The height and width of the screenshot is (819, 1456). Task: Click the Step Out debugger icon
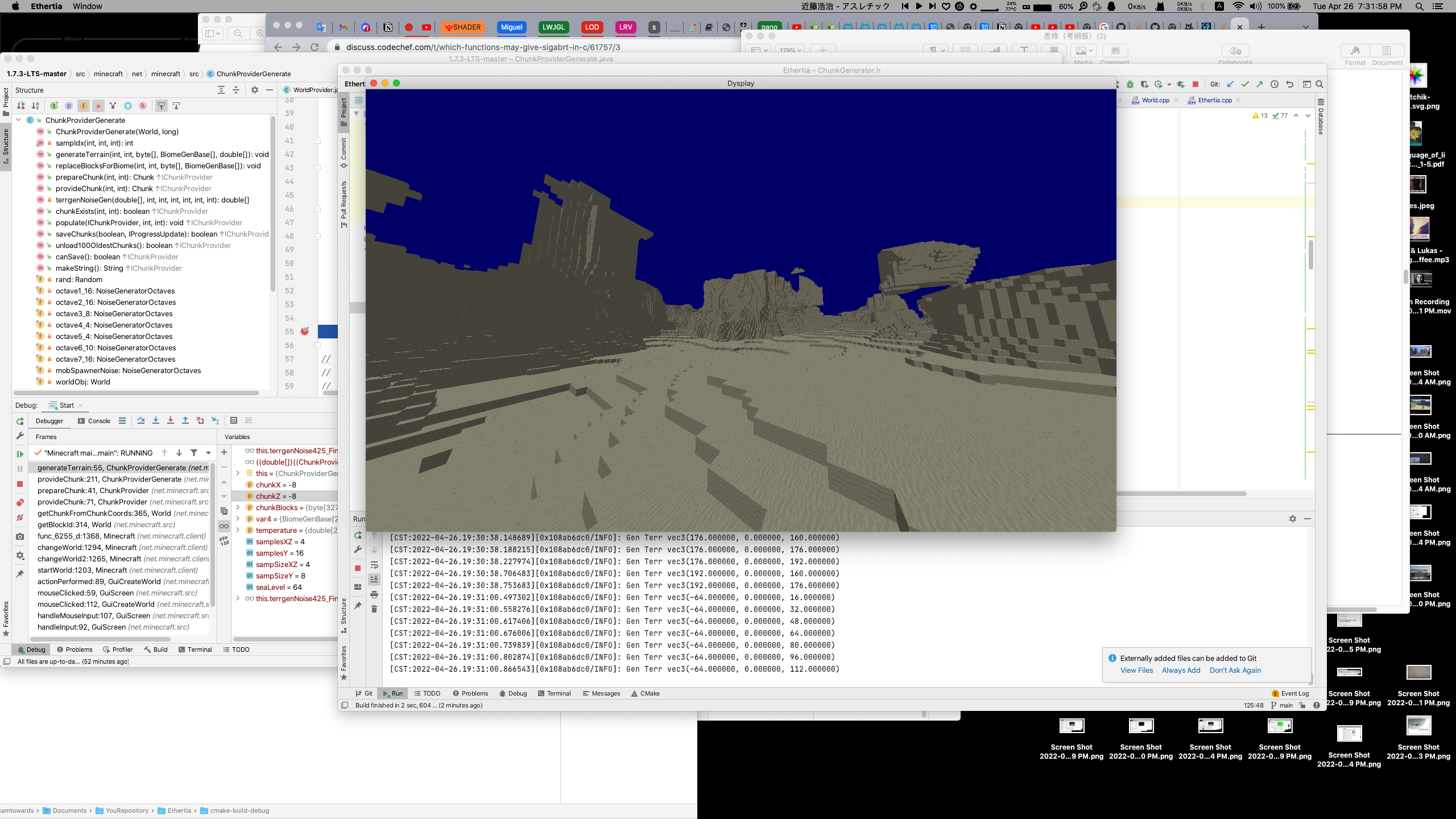[185, 421]
